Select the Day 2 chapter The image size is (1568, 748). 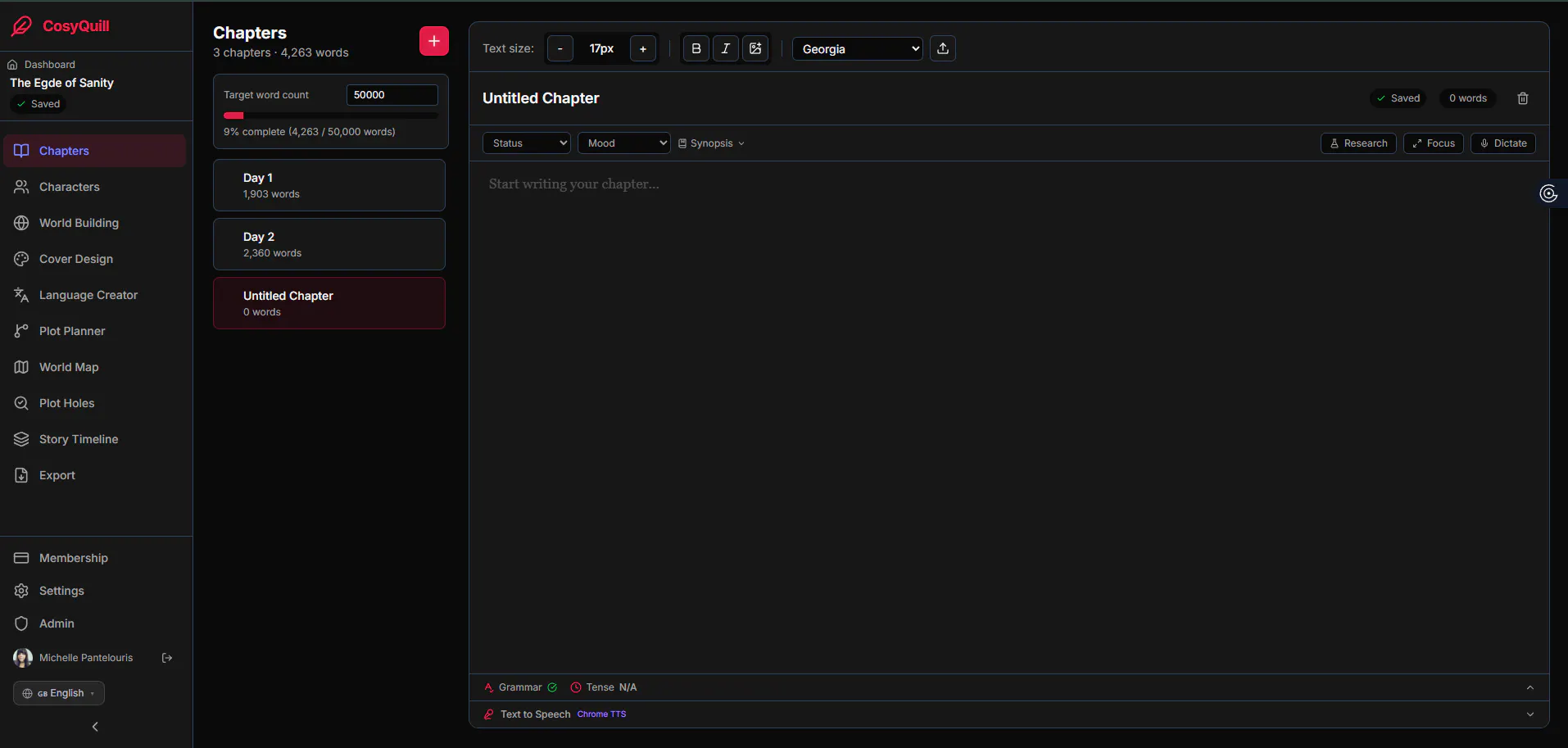coord(329,244)
